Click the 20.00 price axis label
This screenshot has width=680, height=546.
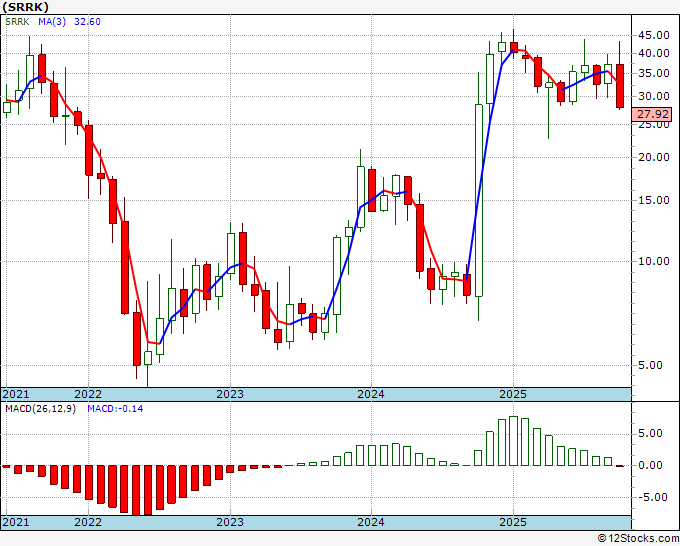(654, 157)
